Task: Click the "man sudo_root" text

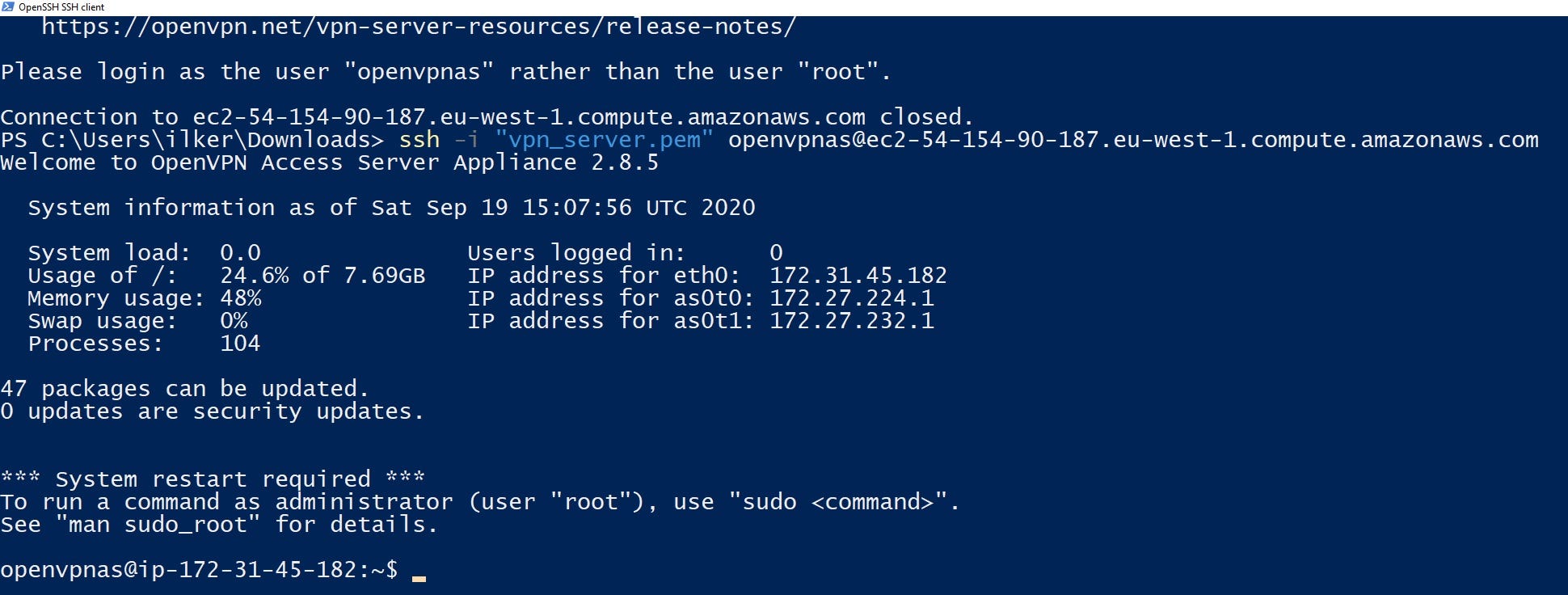Action: pyautogui.click(x=158, y=525)
